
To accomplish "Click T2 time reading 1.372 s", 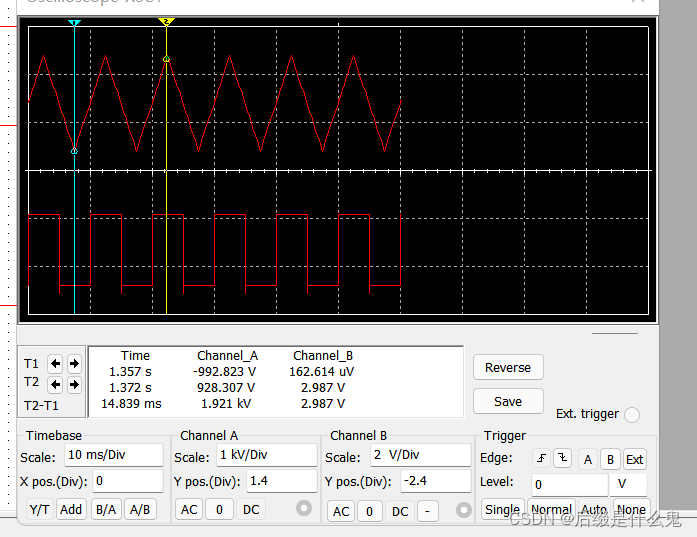I will click(x=130, y=388).
